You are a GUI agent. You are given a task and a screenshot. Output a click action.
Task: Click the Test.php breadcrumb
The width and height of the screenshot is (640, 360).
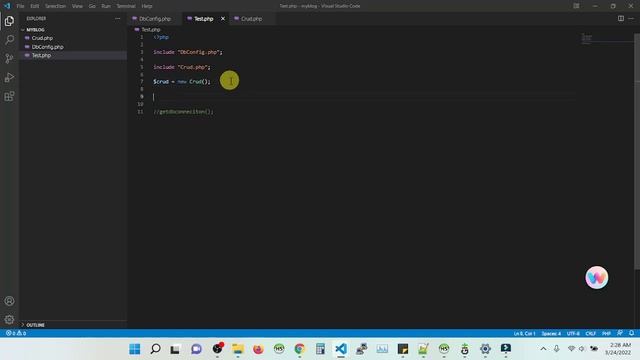click(151, 29)
